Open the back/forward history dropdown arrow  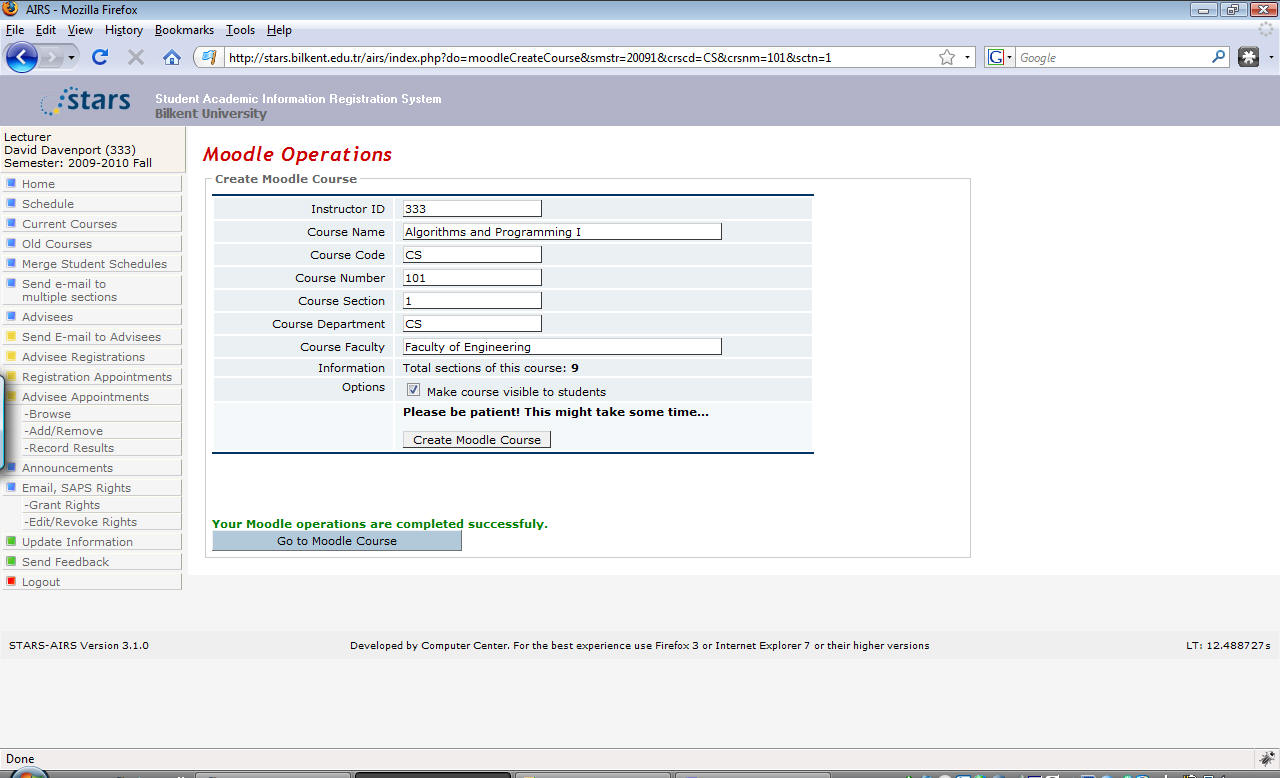point(71,58)
